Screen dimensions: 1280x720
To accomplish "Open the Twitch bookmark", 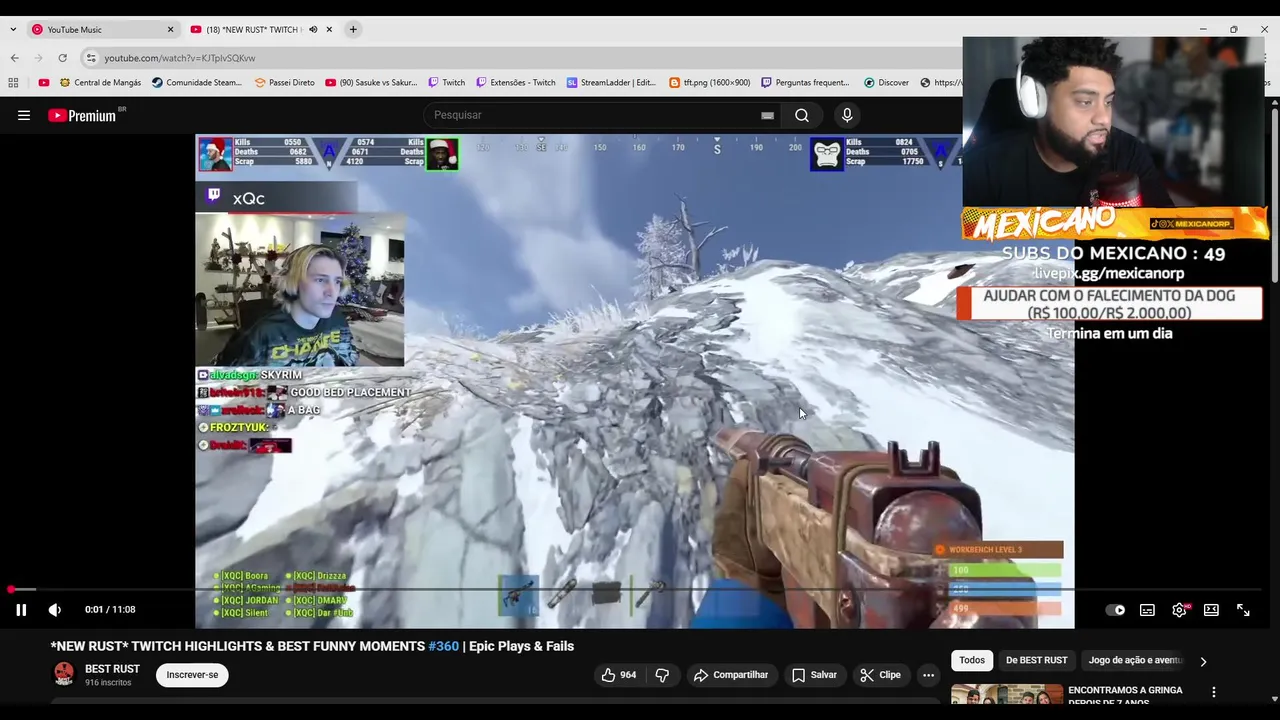I will pos(446,83).
